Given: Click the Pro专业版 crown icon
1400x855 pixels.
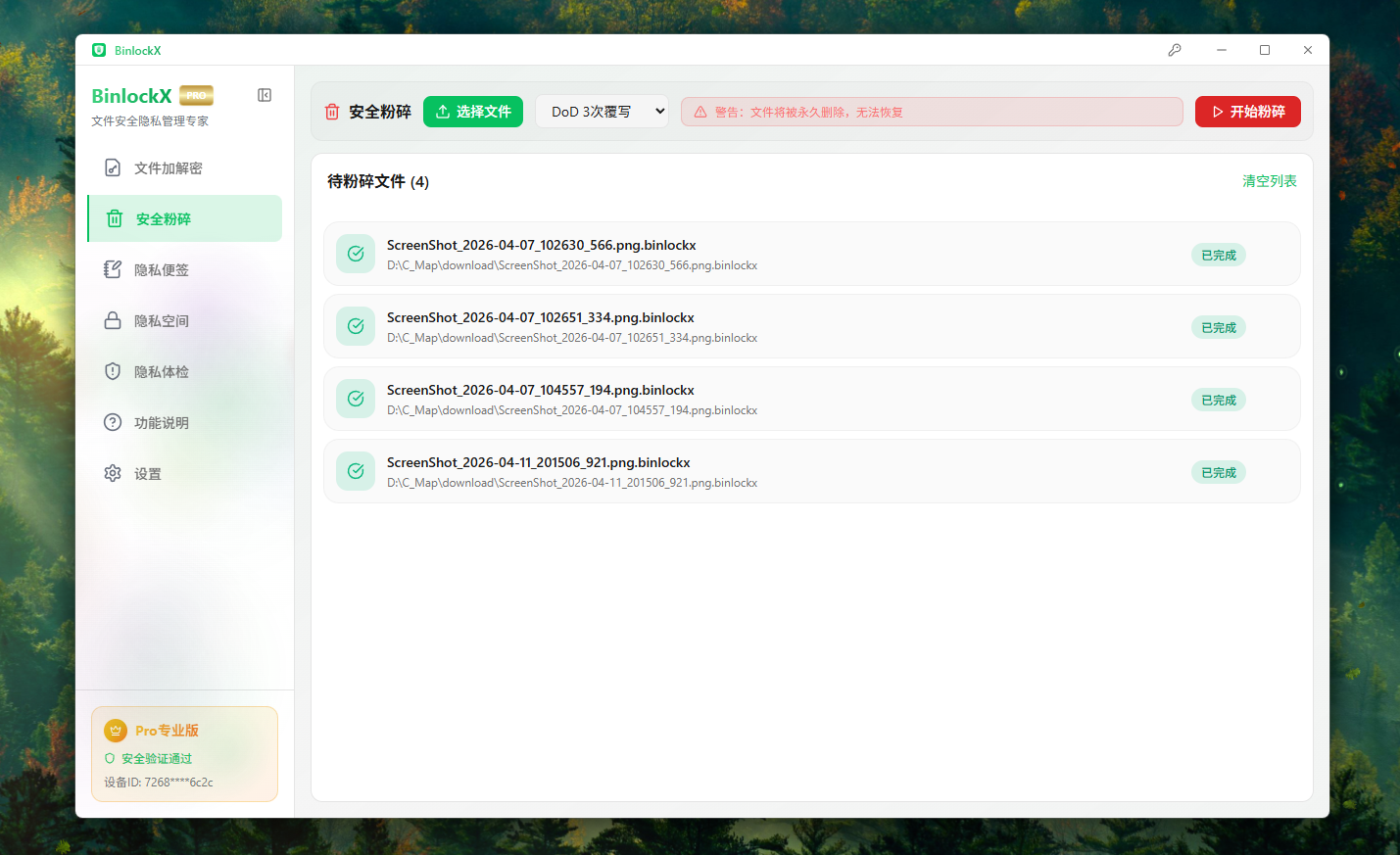Looking at the screenshot, I should pyautogui.click(x=116, y=731).
